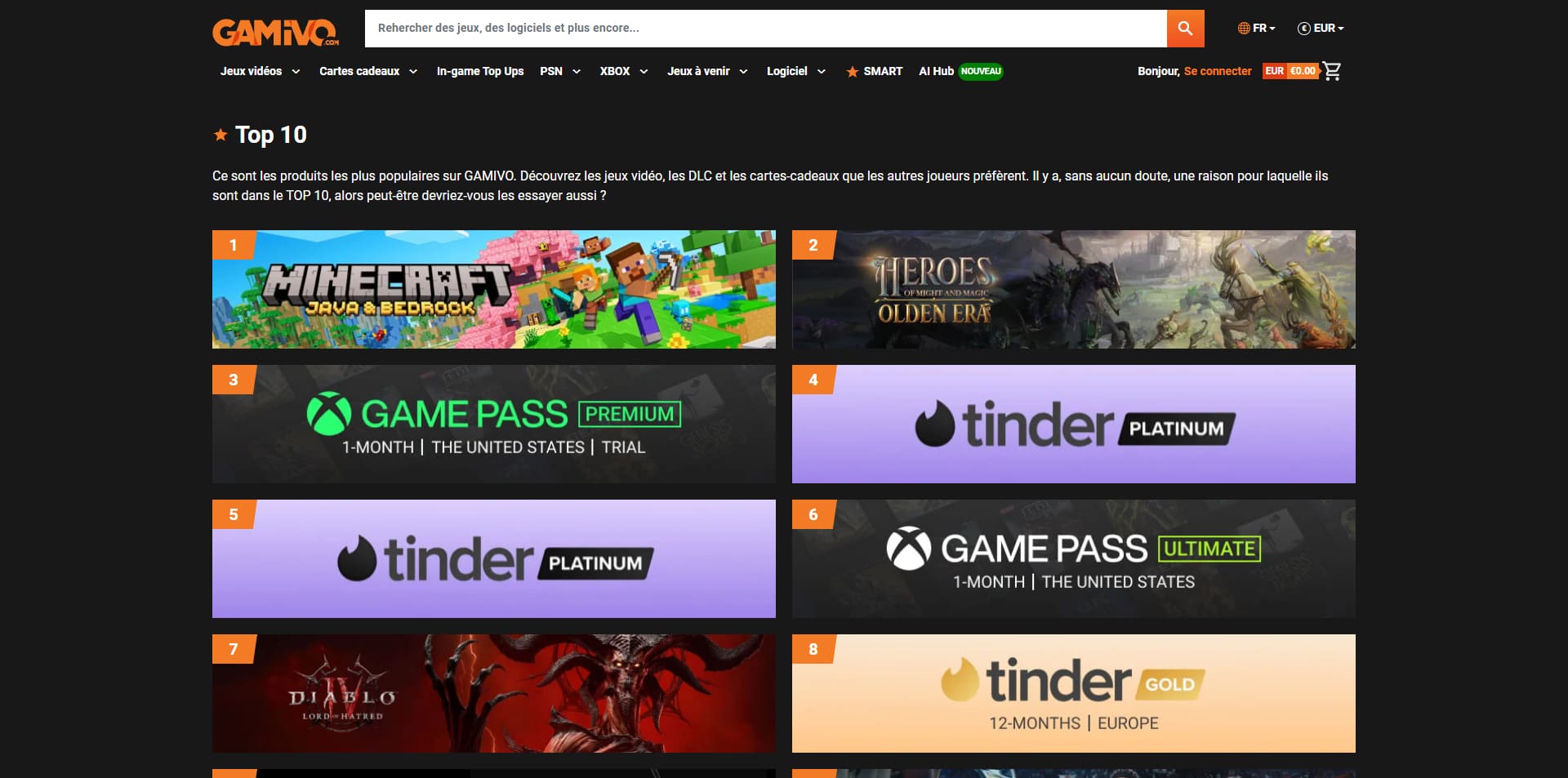Open In-game Top Ups menu item

click(480, 71)
